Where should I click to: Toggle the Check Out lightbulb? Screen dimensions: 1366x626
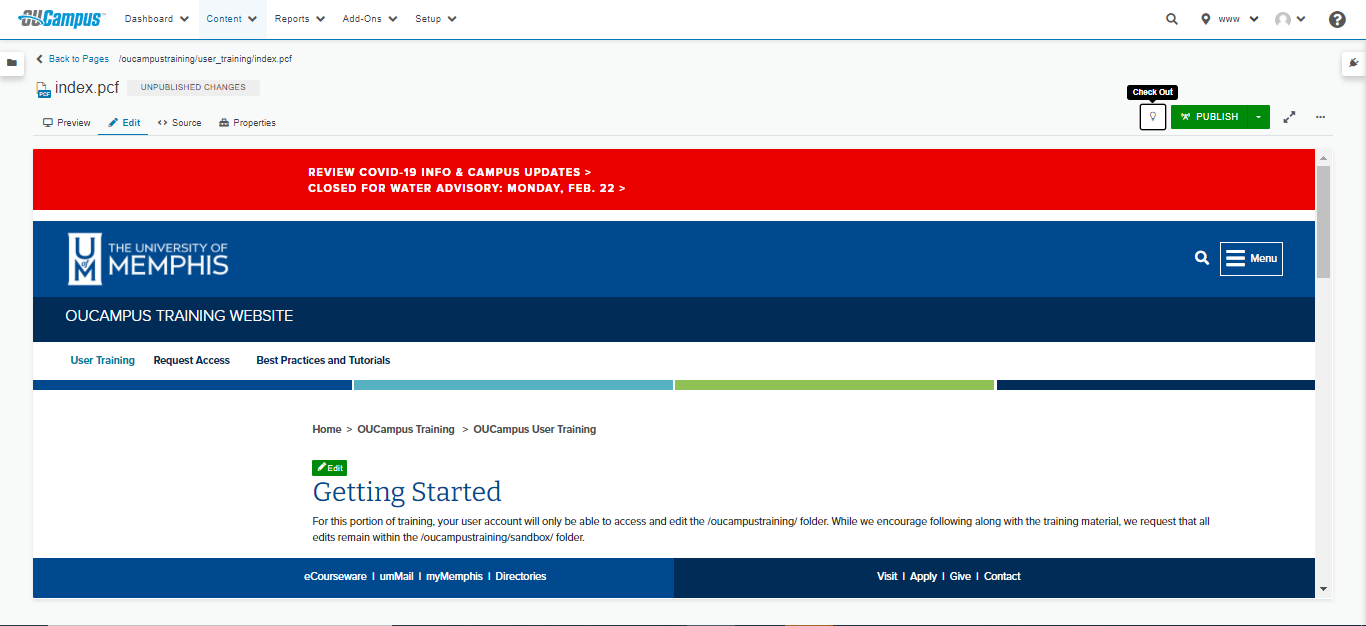click(x=1152, y=116)
